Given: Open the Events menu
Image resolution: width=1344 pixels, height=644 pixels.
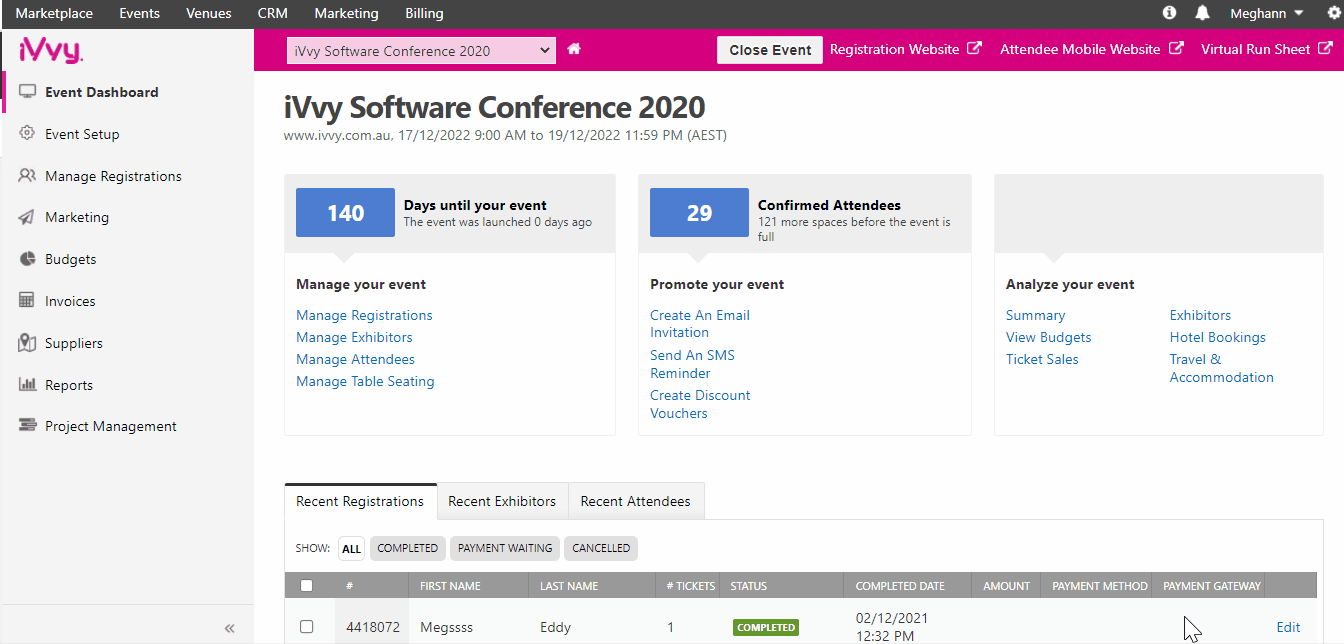Looking at the screenshot, I should click(140, 14).
